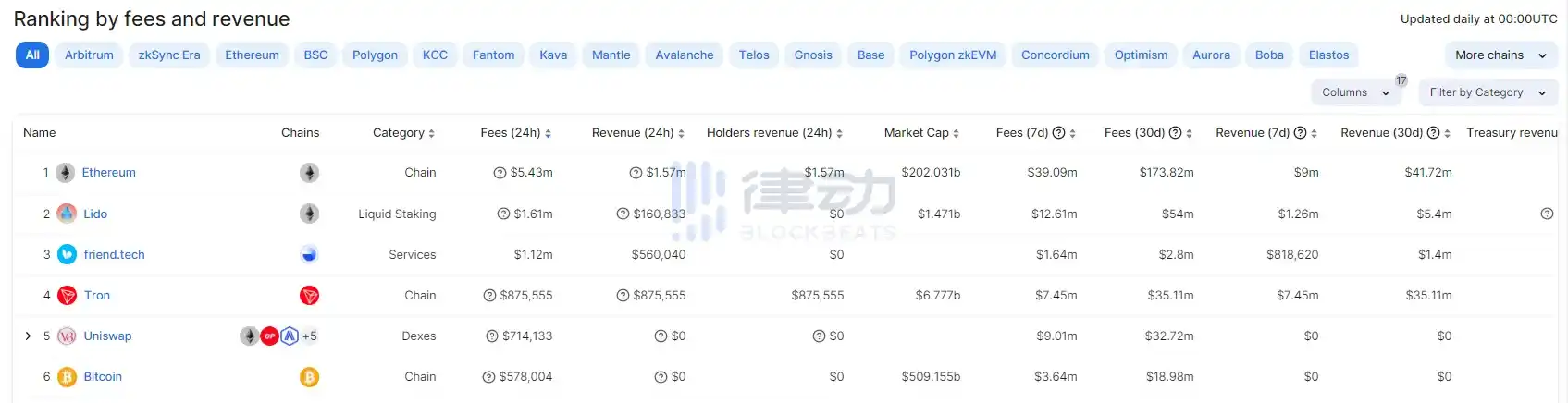Filter by the Boba chain
The width and height of the screenshot is (1568, 403).
(x=1269, y=55)
